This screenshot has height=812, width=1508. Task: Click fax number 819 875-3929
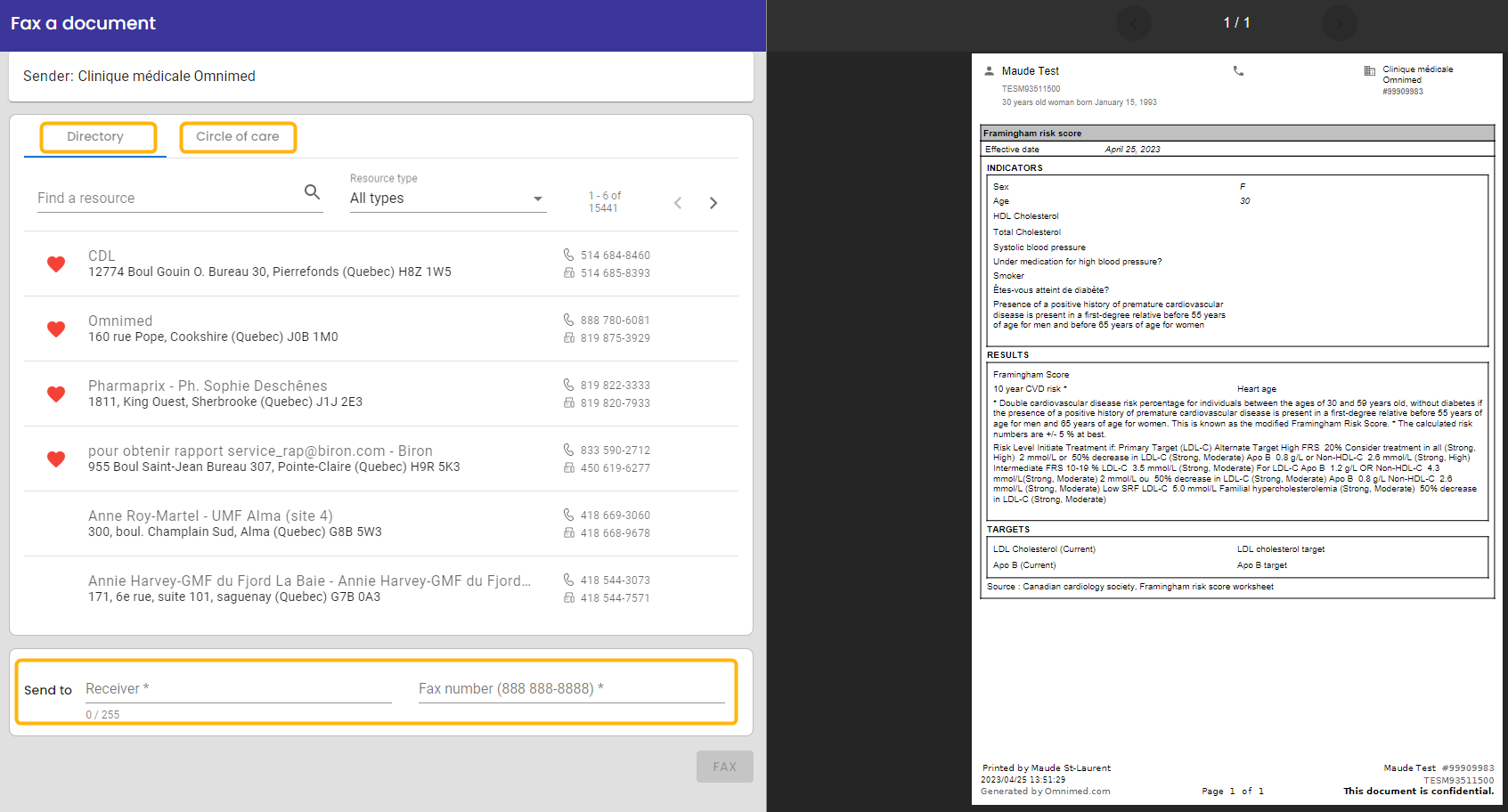615,338
